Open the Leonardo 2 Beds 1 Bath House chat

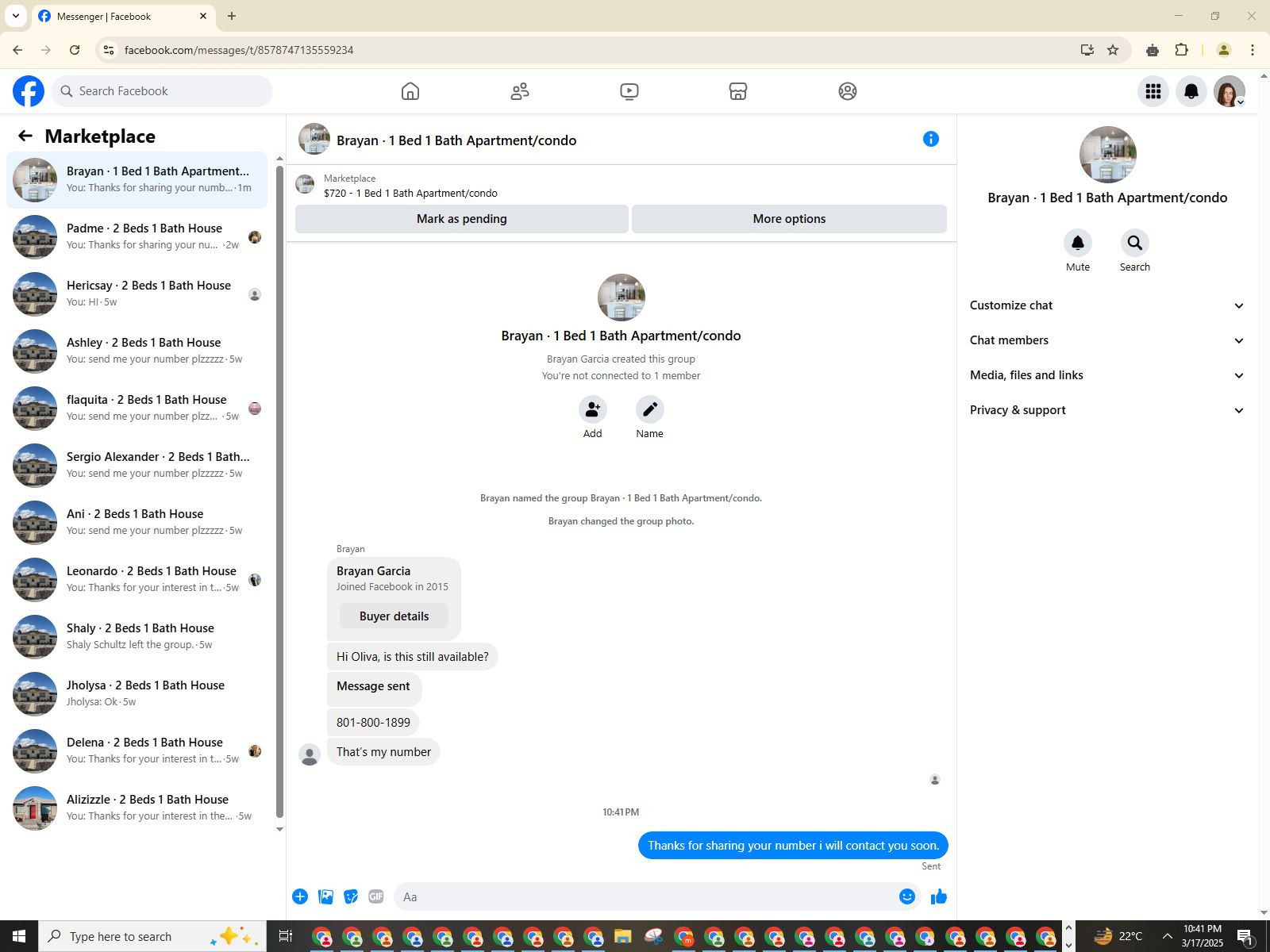pyautogui.click(x=137, y=579)
